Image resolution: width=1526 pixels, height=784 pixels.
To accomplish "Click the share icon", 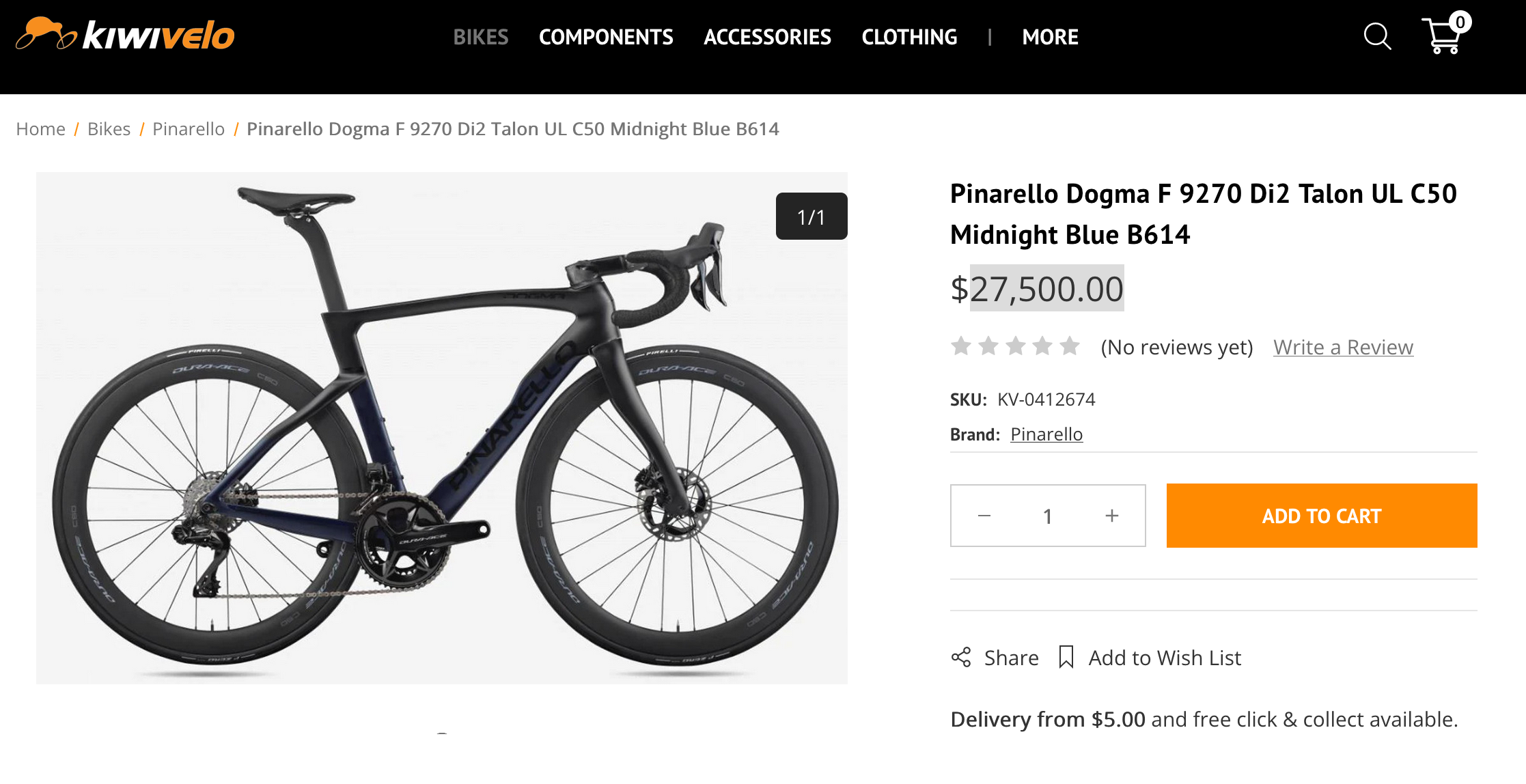I will tap(961, 657).
